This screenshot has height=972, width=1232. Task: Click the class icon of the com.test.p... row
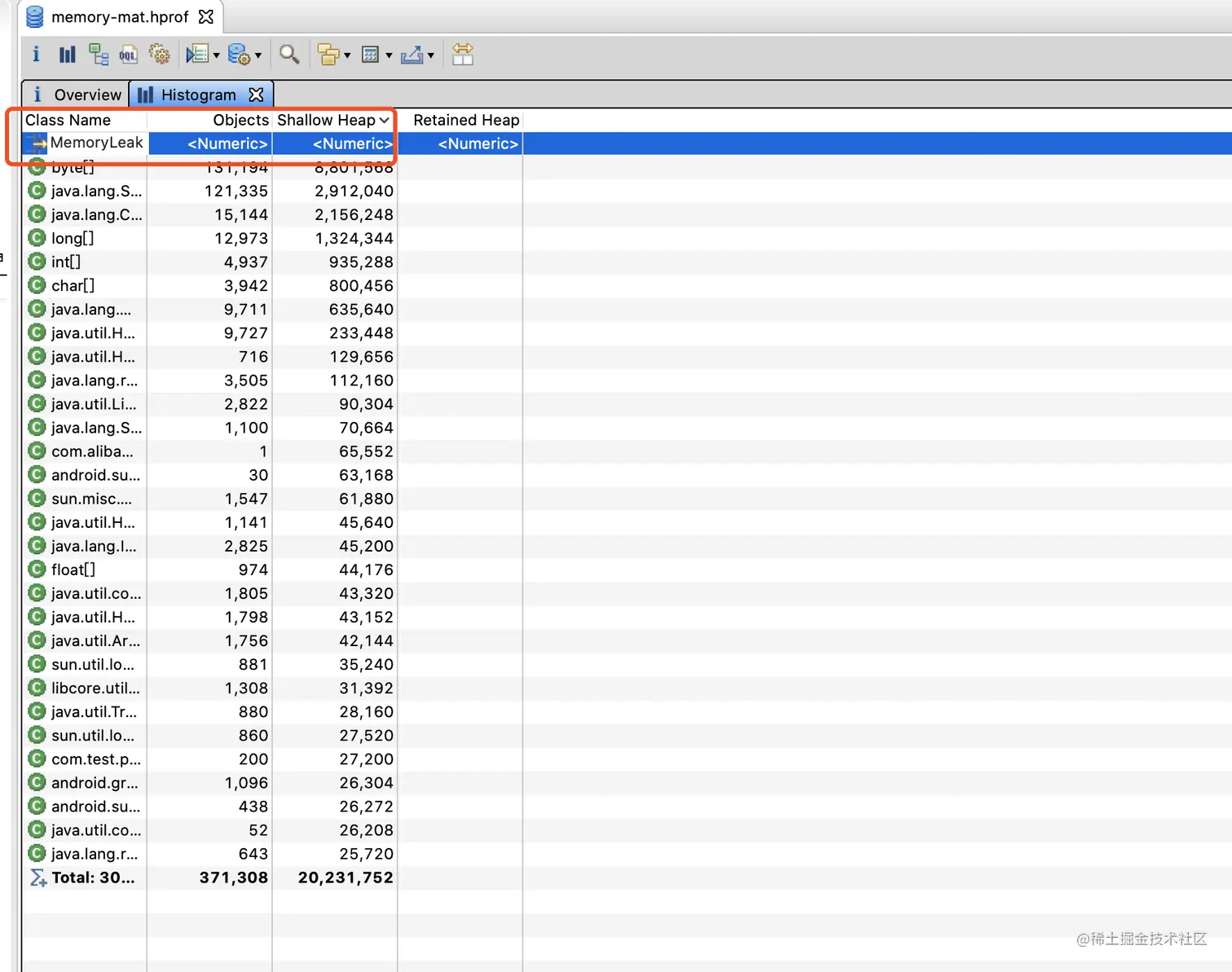pyautogui.click(x=37, y=759)
